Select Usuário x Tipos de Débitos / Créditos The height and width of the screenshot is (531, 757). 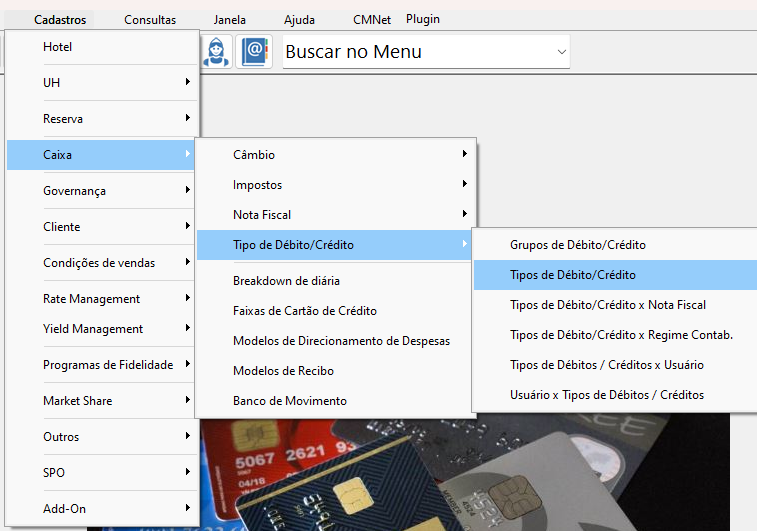click(616, 395)
